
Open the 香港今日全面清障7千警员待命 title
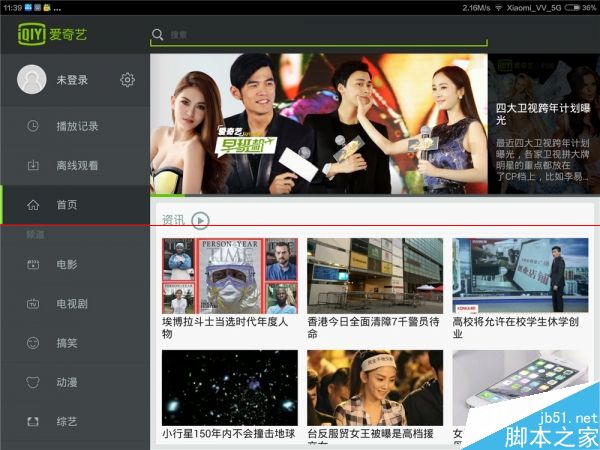pyautogui.click(x=373, y=328)
